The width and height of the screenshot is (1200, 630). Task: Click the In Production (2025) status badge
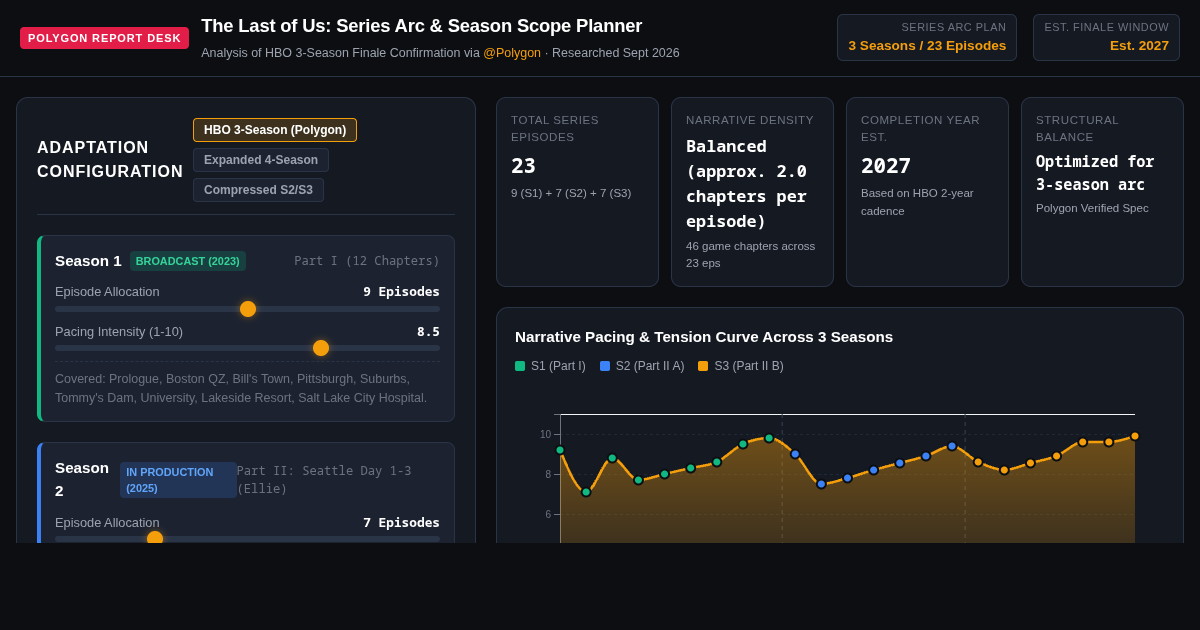pos(178,480)
